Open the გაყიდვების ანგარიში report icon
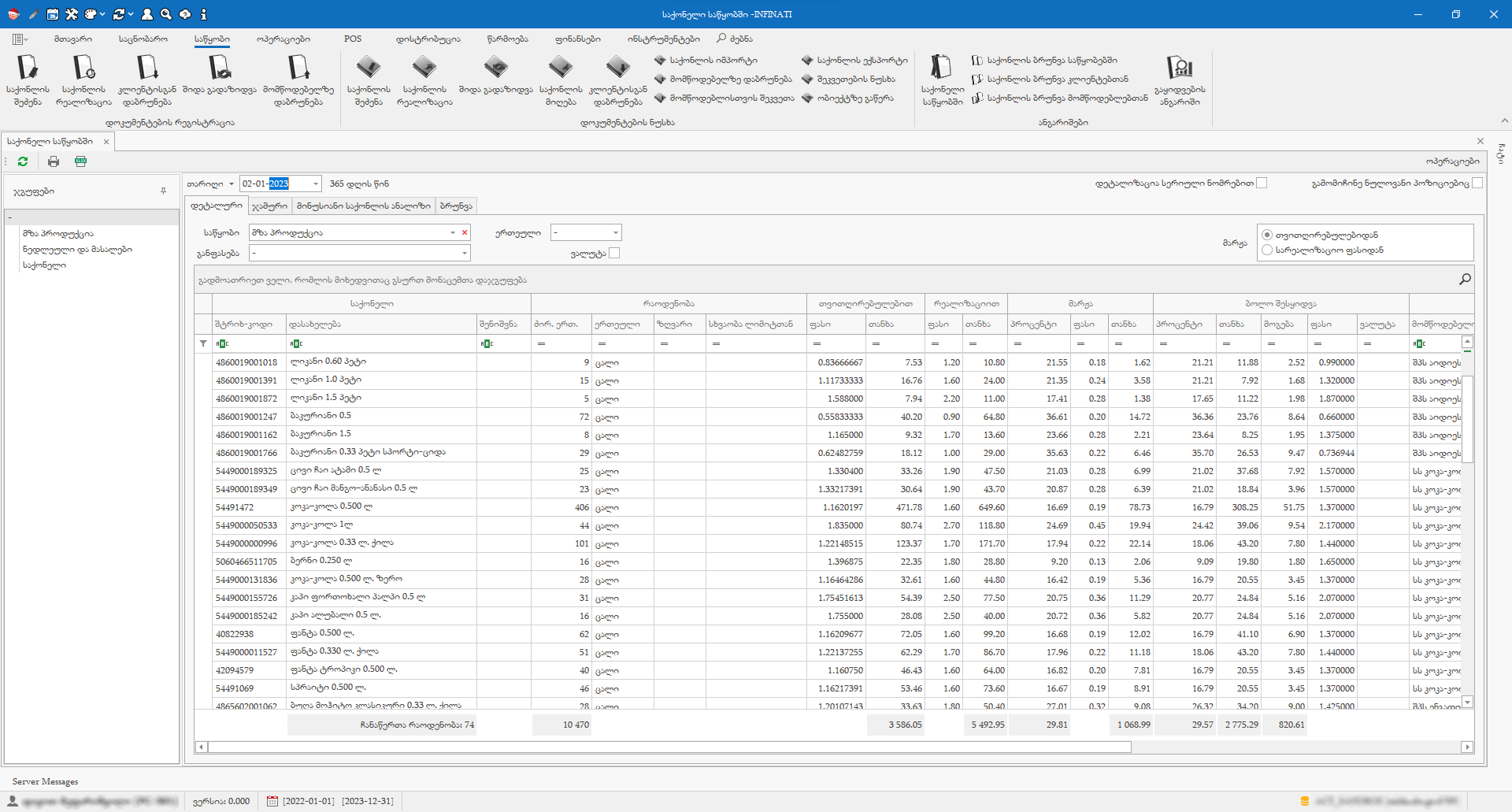 click(1179, 80)
